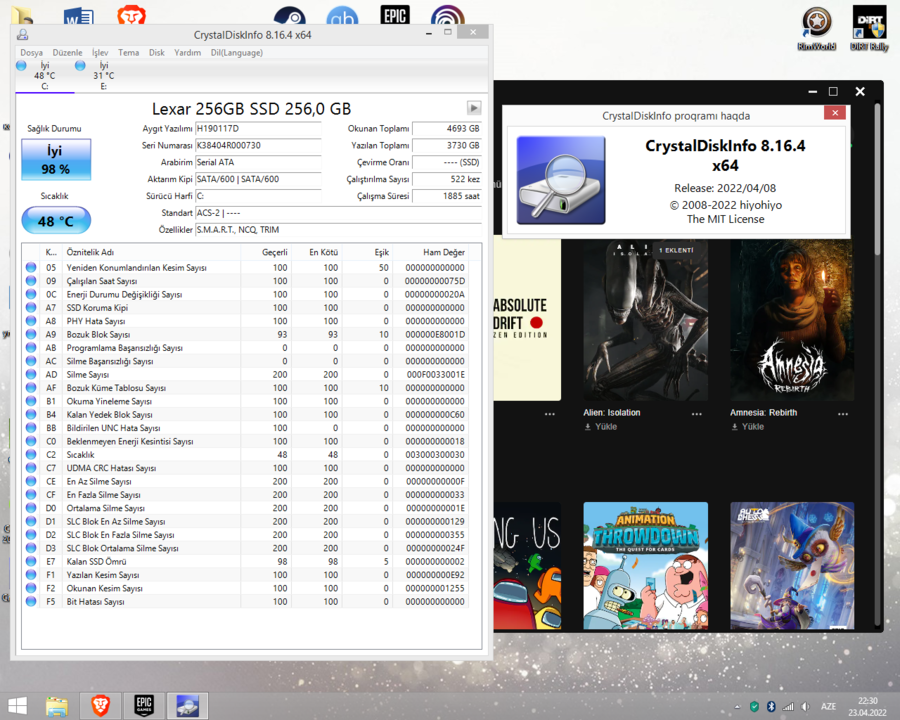Open the security shield tray icon

[754, 707]
